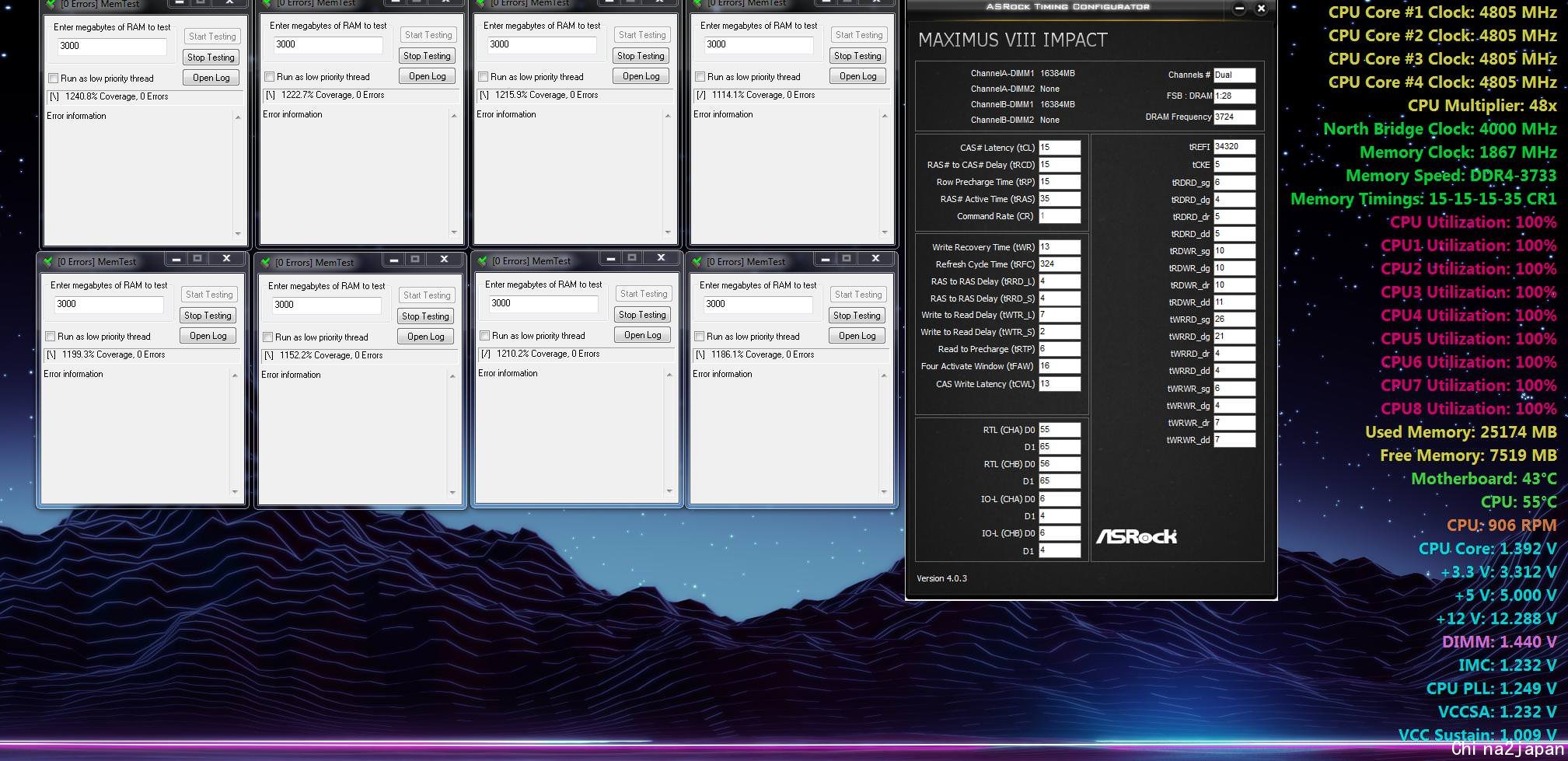Stop testing in MemTest with 1222.7% coverage
This screenshot has height=761, width=1568.
[427, 56]
